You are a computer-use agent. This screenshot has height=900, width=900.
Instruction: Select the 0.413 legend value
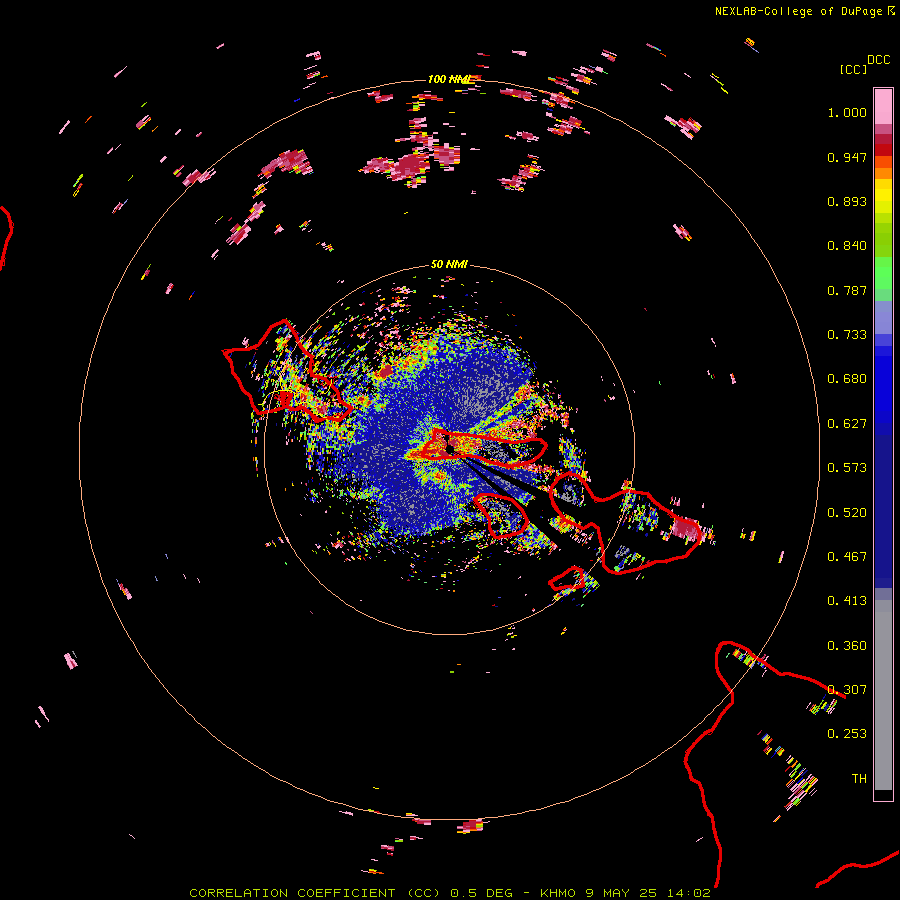(847, 601)
